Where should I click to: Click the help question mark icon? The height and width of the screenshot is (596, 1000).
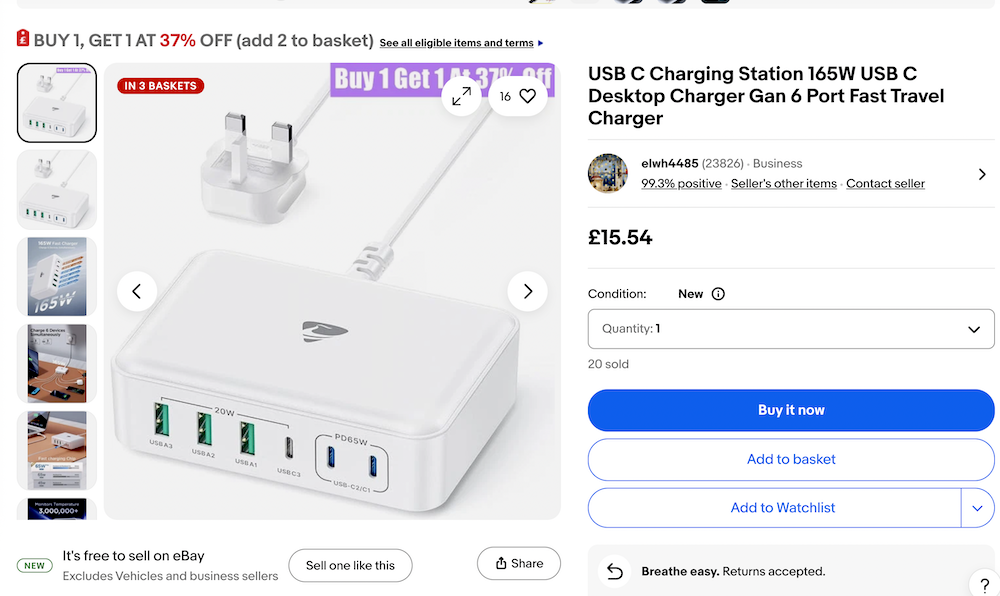(984, 583)
